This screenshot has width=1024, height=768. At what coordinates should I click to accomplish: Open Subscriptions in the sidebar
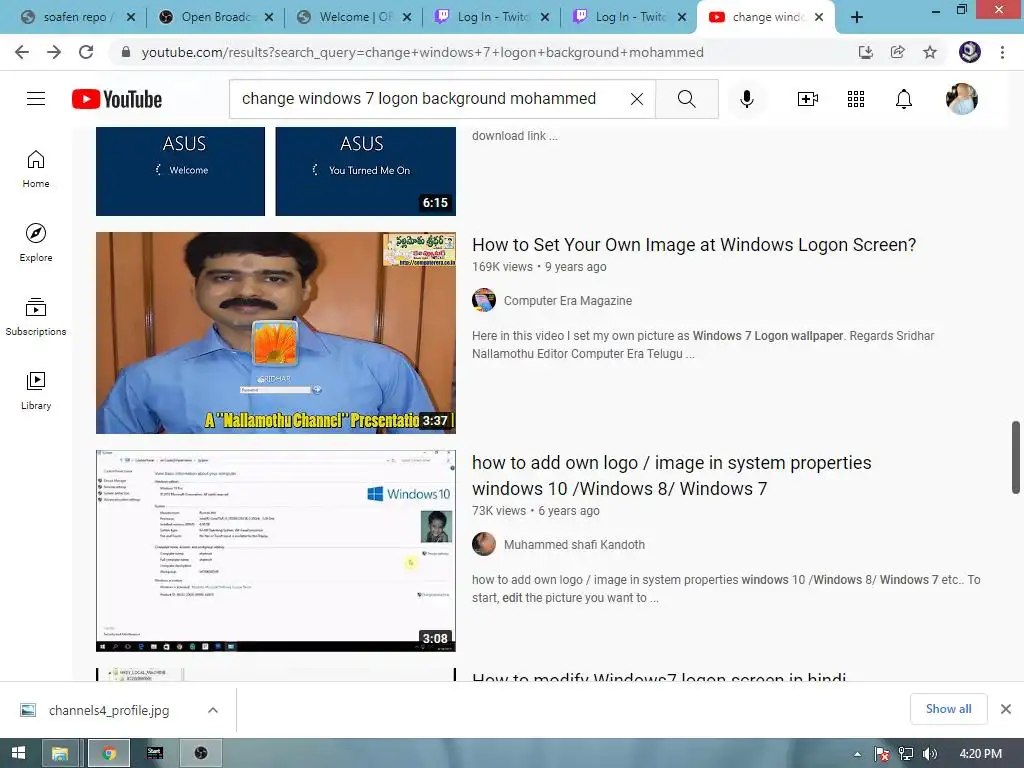[x=36, y=317]
